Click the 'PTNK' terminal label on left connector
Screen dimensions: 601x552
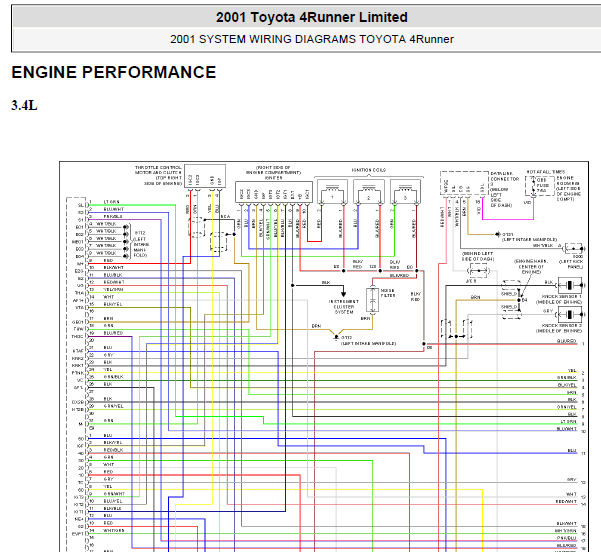coord(78,373)
